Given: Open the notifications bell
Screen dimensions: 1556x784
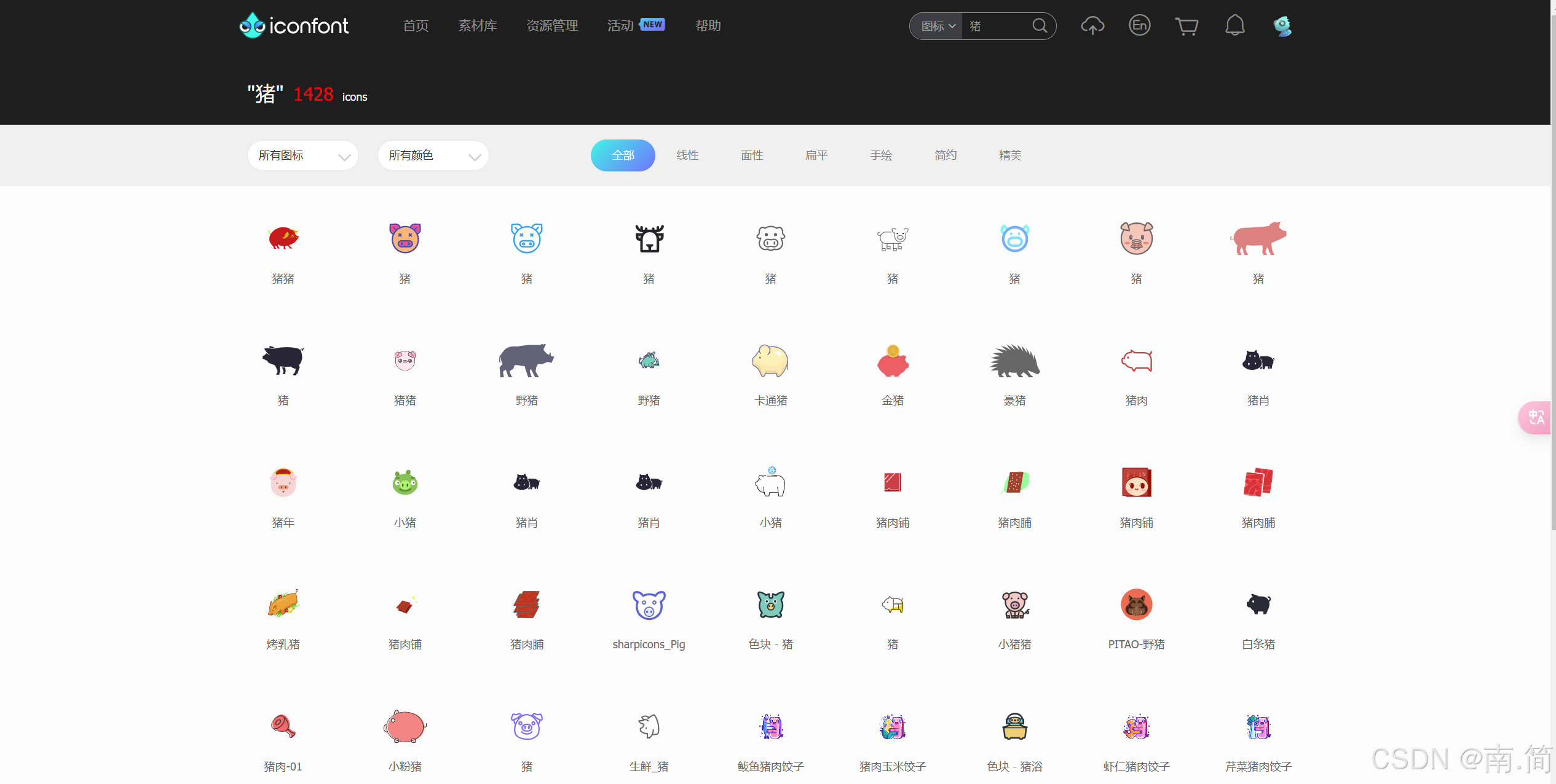Looking at the screenshot, I should [1234, 25].
